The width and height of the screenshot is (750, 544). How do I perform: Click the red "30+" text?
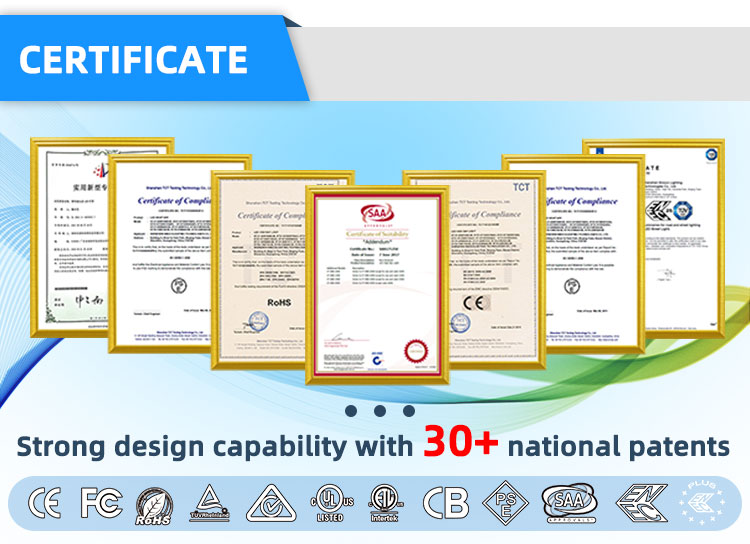461,441
